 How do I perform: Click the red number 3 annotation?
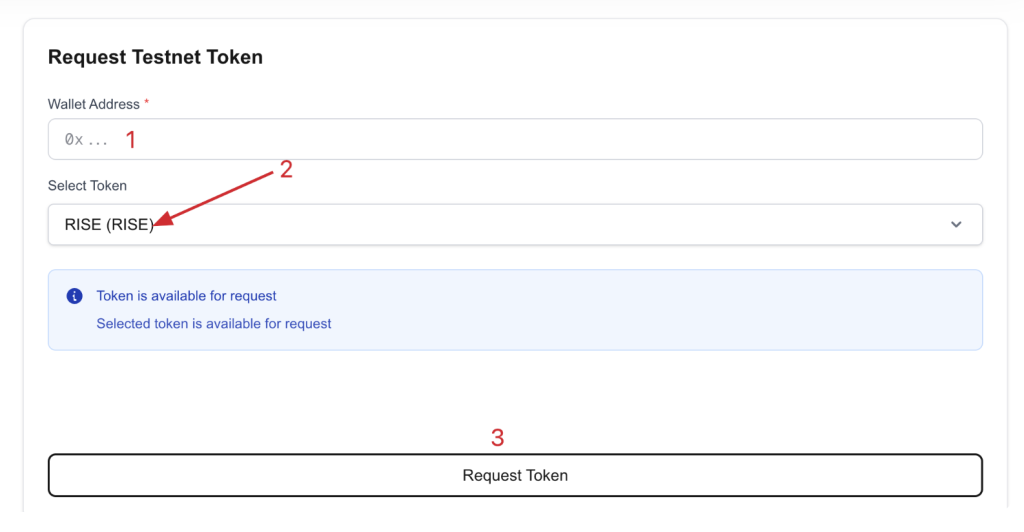(x=497, y=437)
